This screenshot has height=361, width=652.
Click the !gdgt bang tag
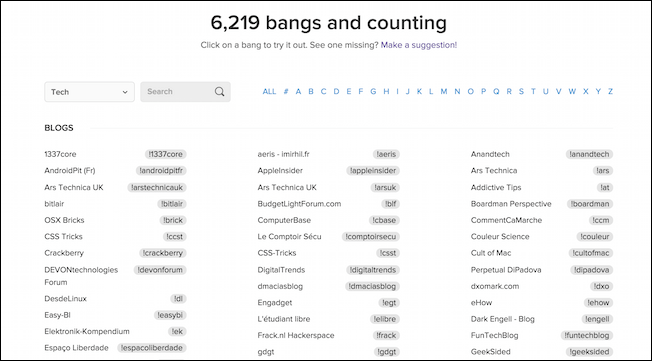point(387,352)
